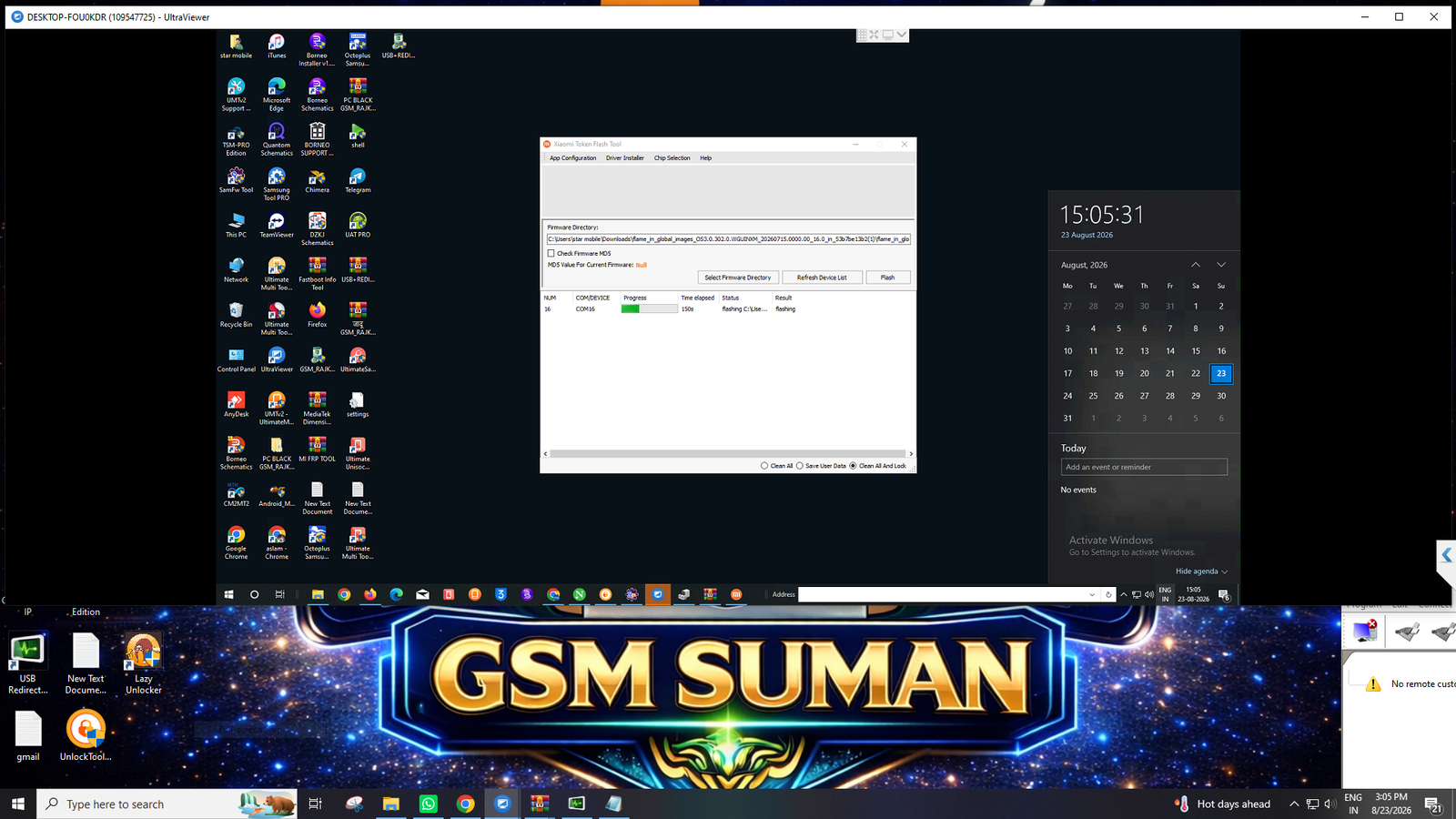1456x819 pixels.
Task: Launch the UAT PRO shortcut
Action: [x=358, y=225]
